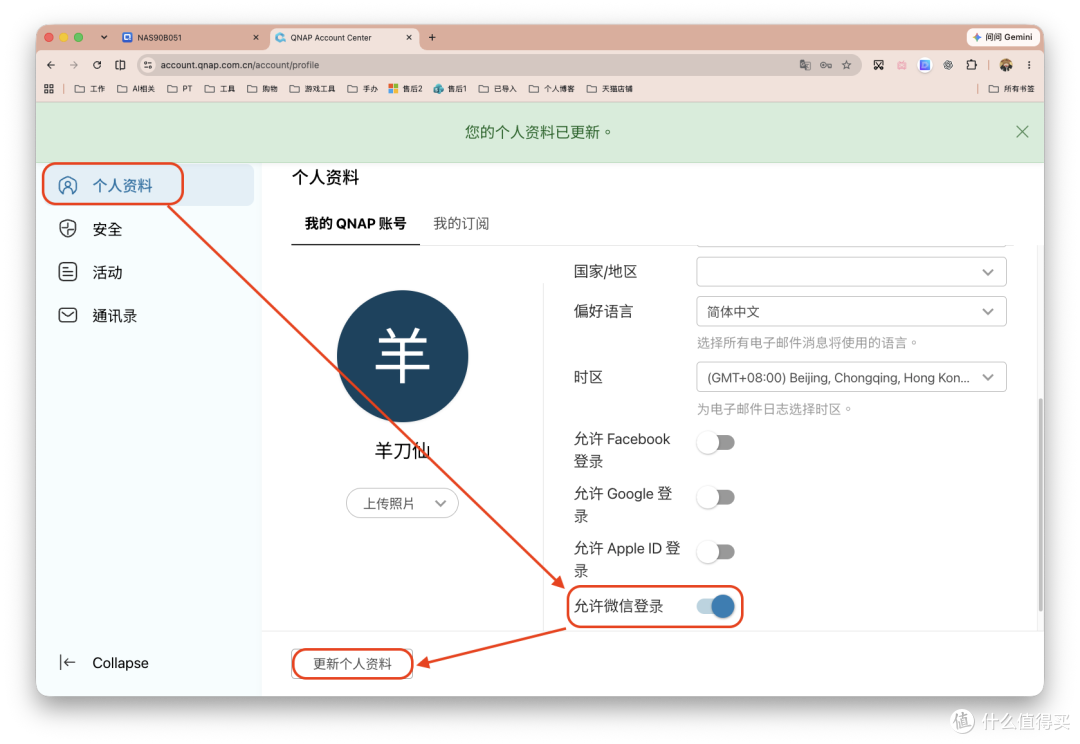
Task: Enable the 允许 Google 登录 toggle
Action: click(x=716, y=497)
